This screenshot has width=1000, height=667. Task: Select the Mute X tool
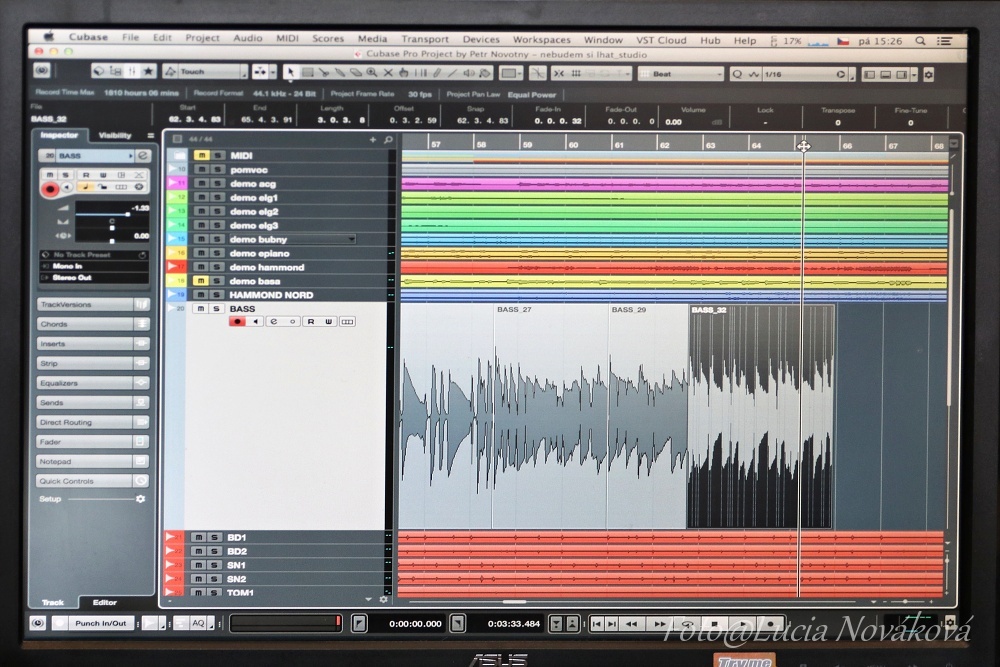coord(388,73)
